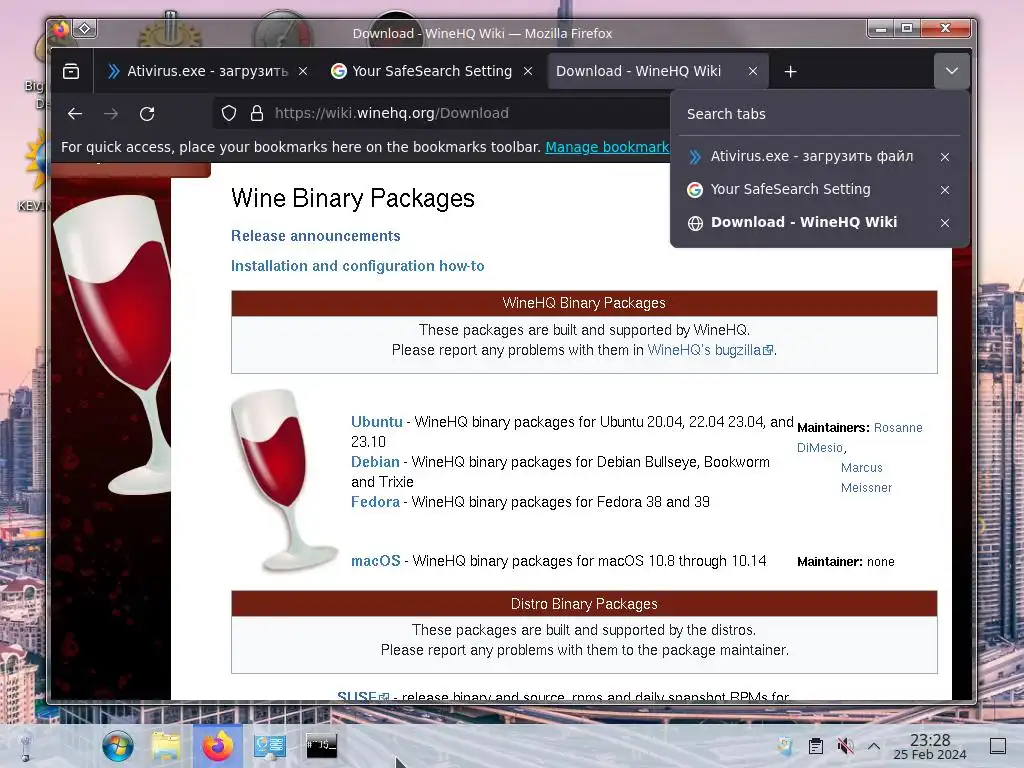Screen dimensions: 1024x768
Task: Close Download - WineHQ Wiki tab in tab bar
Action: (752, 71)
